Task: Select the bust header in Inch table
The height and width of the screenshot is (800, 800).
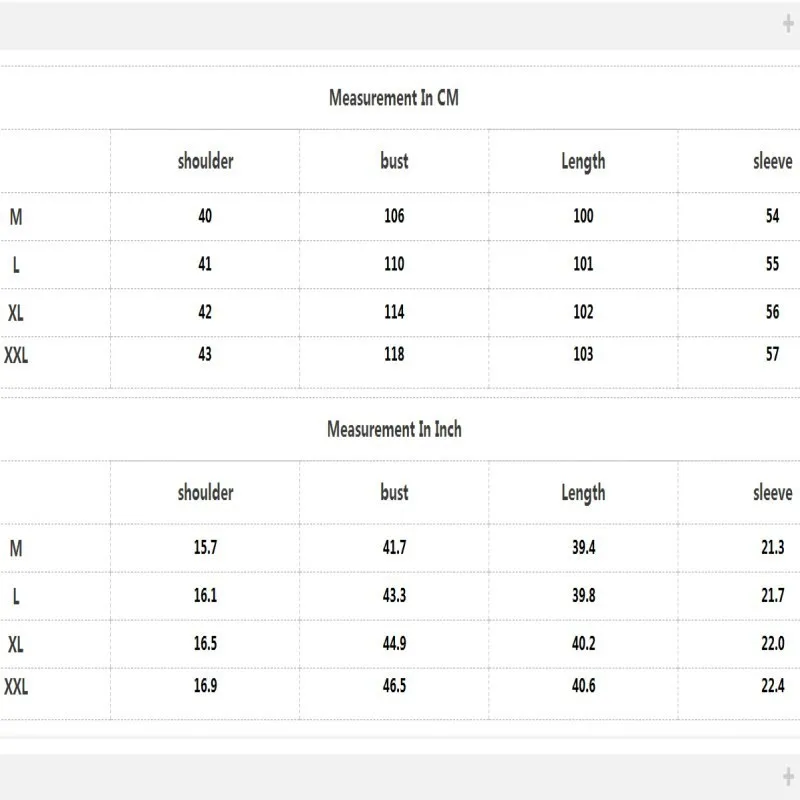Action: click(394, 492)
